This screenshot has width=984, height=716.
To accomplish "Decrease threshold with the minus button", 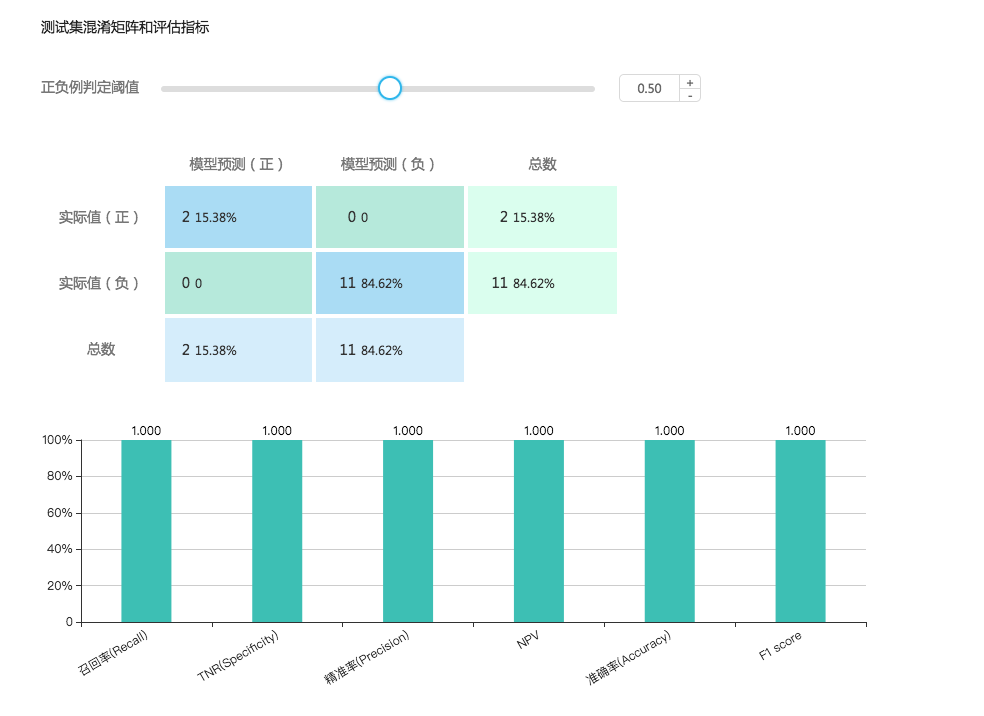I will click(x=689, y=95).
